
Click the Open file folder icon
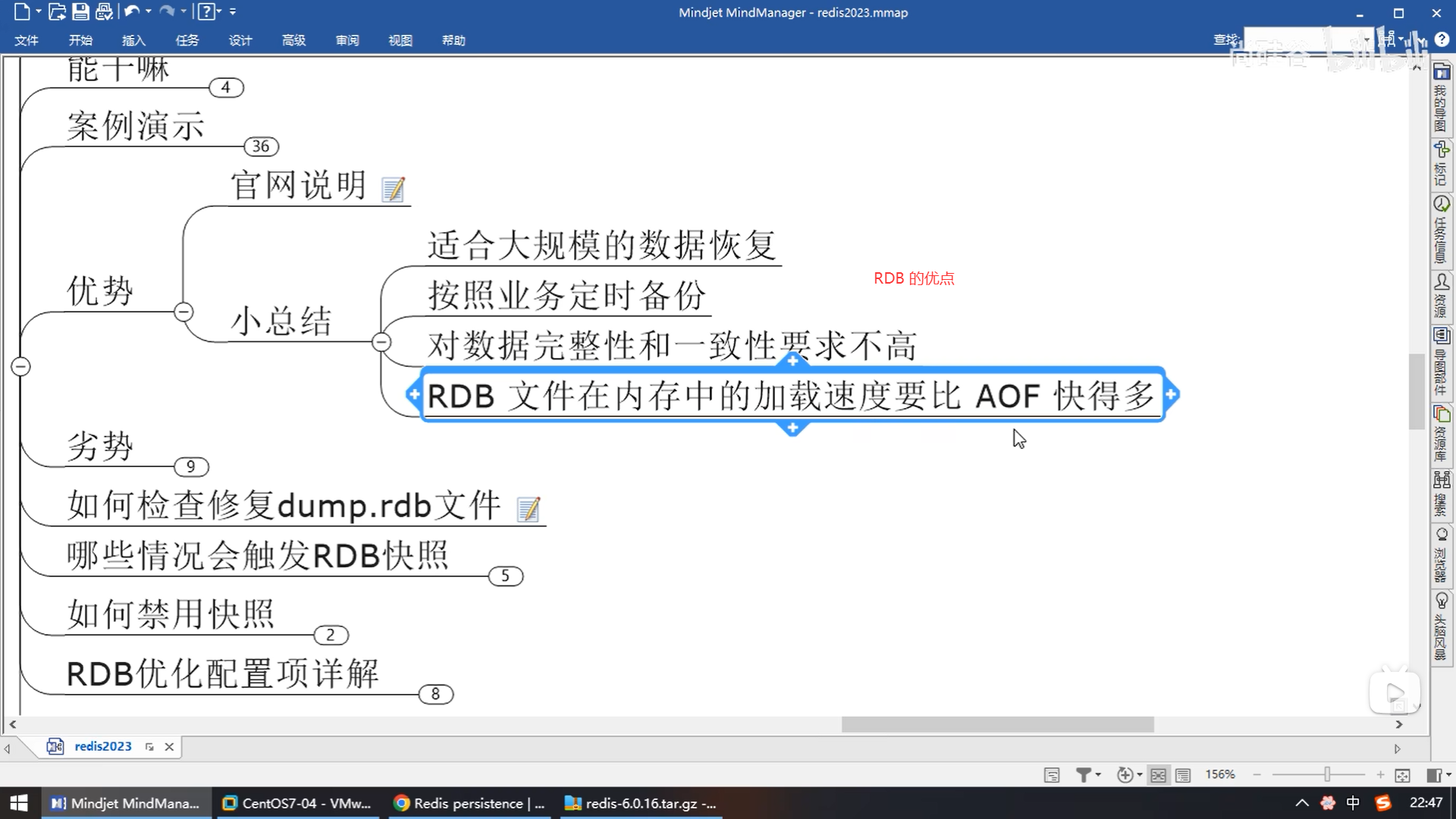click(x=57, y=11)
